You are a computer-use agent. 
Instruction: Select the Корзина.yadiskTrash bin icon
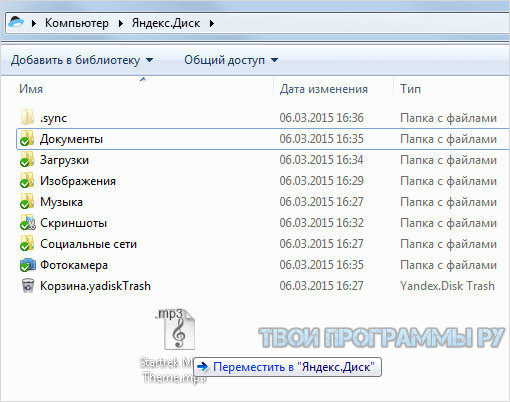coord(28,286)
